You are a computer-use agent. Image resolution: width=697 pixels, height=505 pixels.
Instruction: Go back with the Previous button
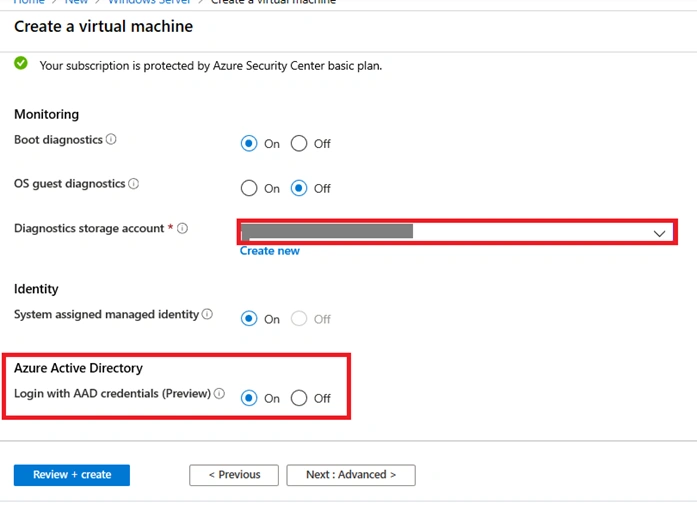(x=234, y=475)
